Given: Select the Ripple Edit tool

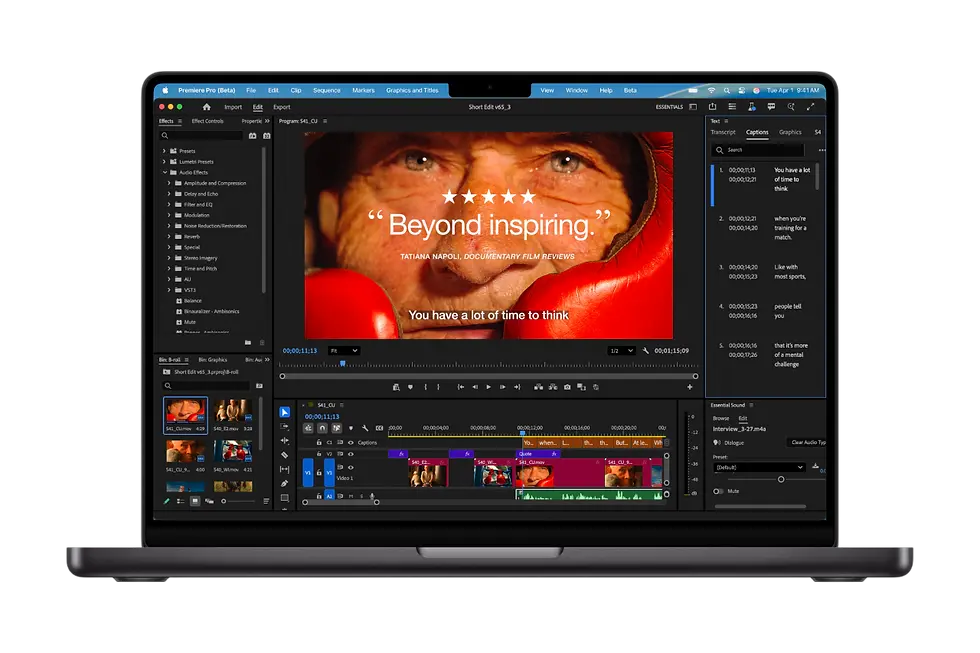Looking at the screenshot, I should pos(284,441).
